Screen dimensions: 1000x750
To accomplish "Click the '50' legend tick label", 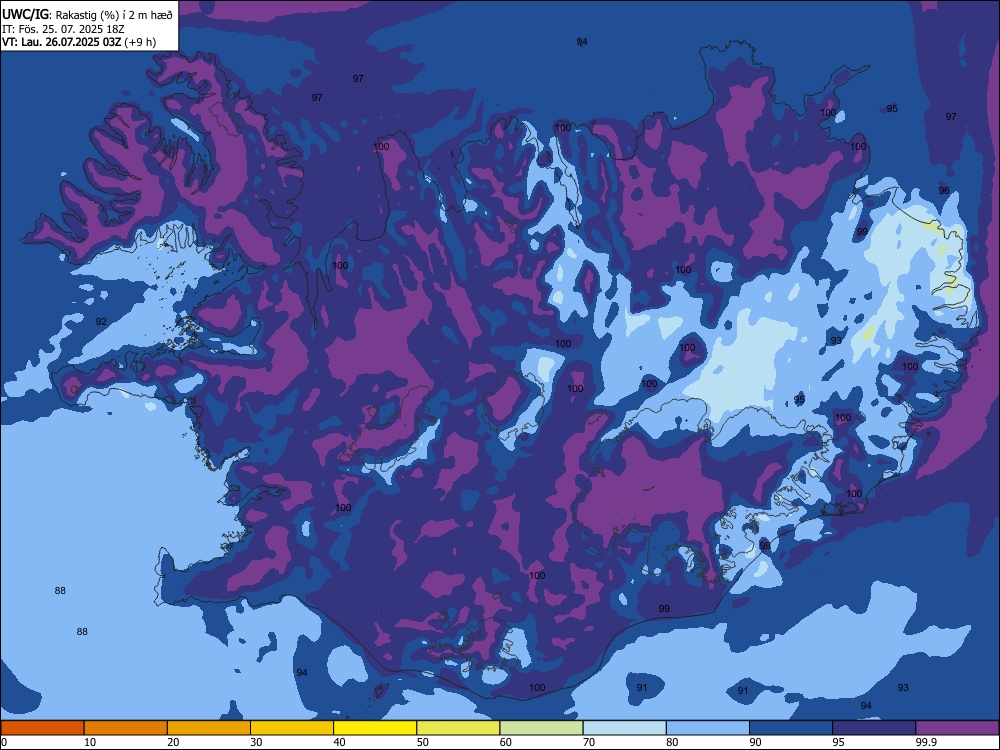I will [422, 742].
